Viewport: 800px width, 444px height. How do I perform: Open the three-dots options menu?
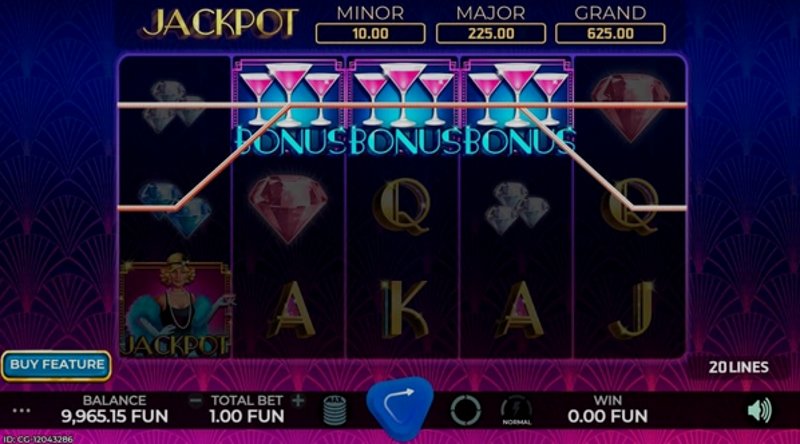point(21,411)
